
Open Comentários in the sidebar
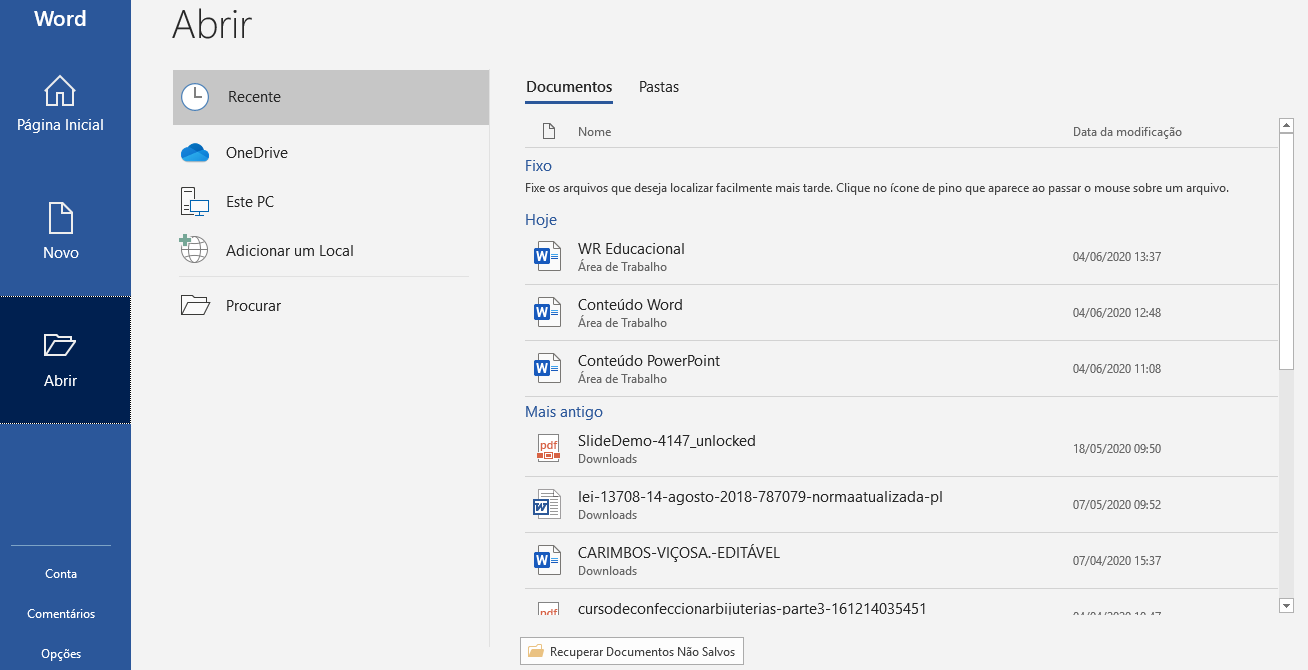coord(61,614)
